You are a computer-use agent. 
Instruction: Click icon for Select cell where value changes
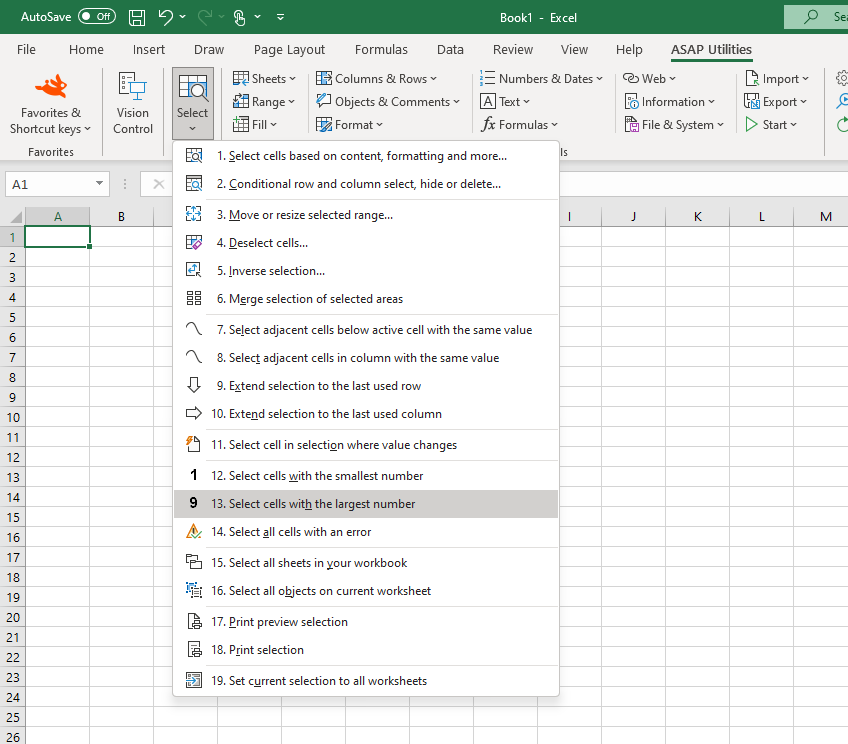click(x=194, y=444)
